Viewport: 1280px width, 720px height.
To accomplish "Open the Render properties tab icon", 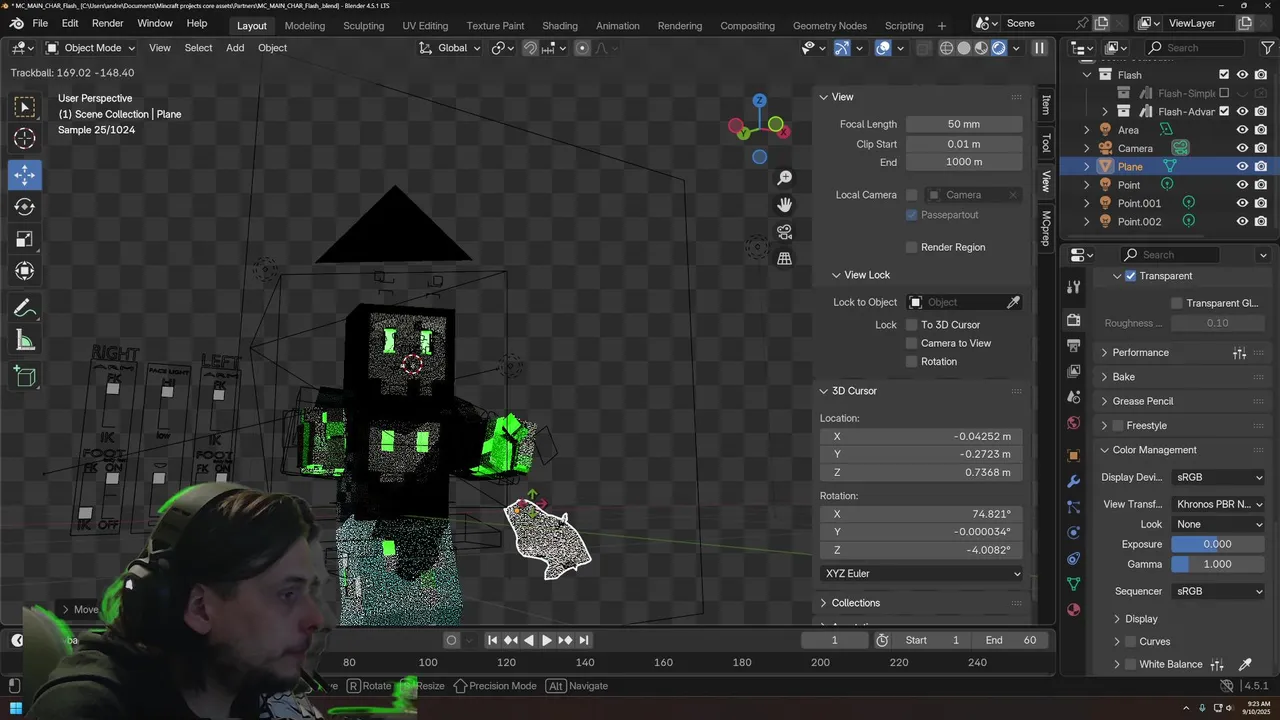I will click(x=1074, y=320).
